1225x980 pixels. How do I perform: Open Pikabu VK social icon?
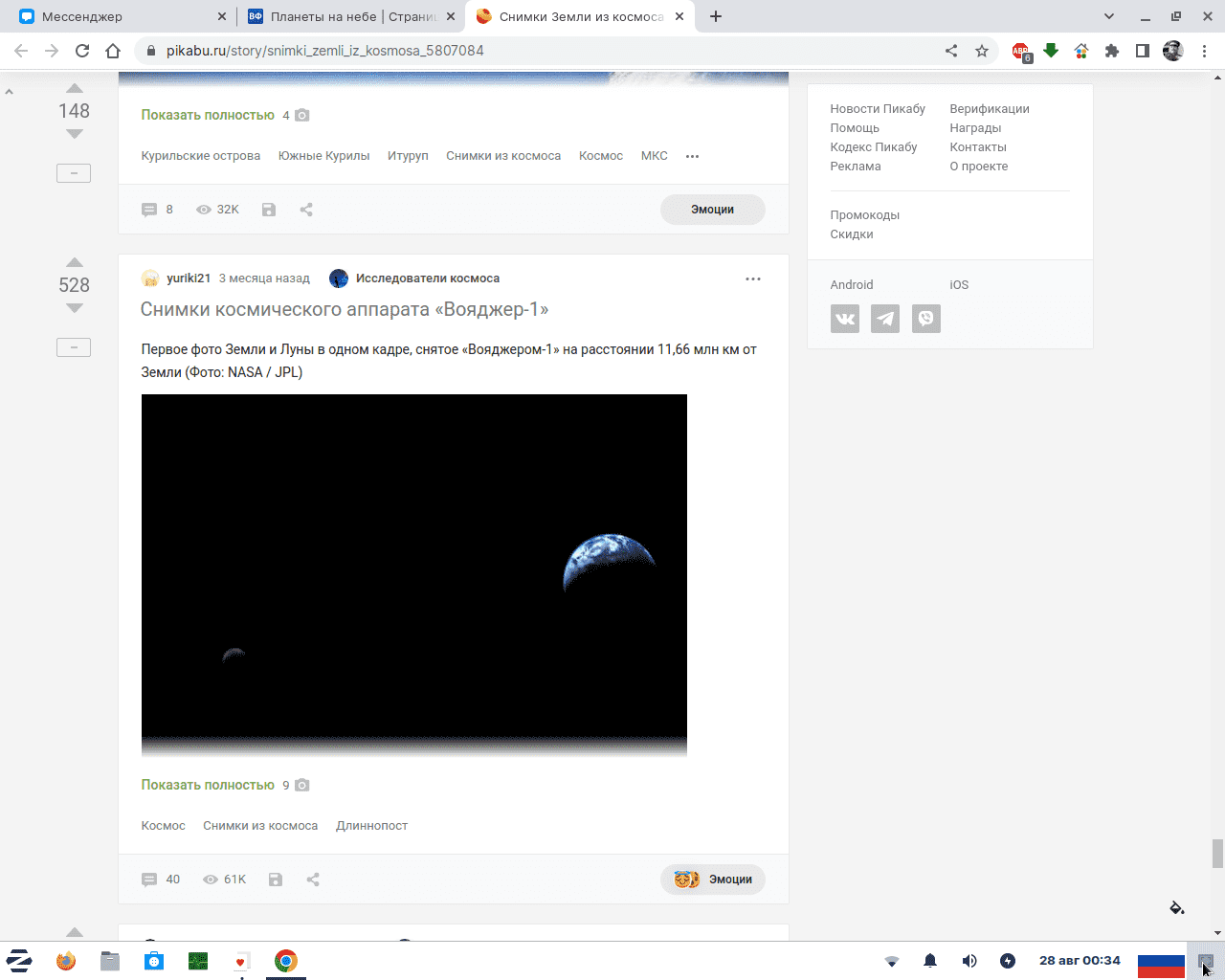click(x=845, y=319)
